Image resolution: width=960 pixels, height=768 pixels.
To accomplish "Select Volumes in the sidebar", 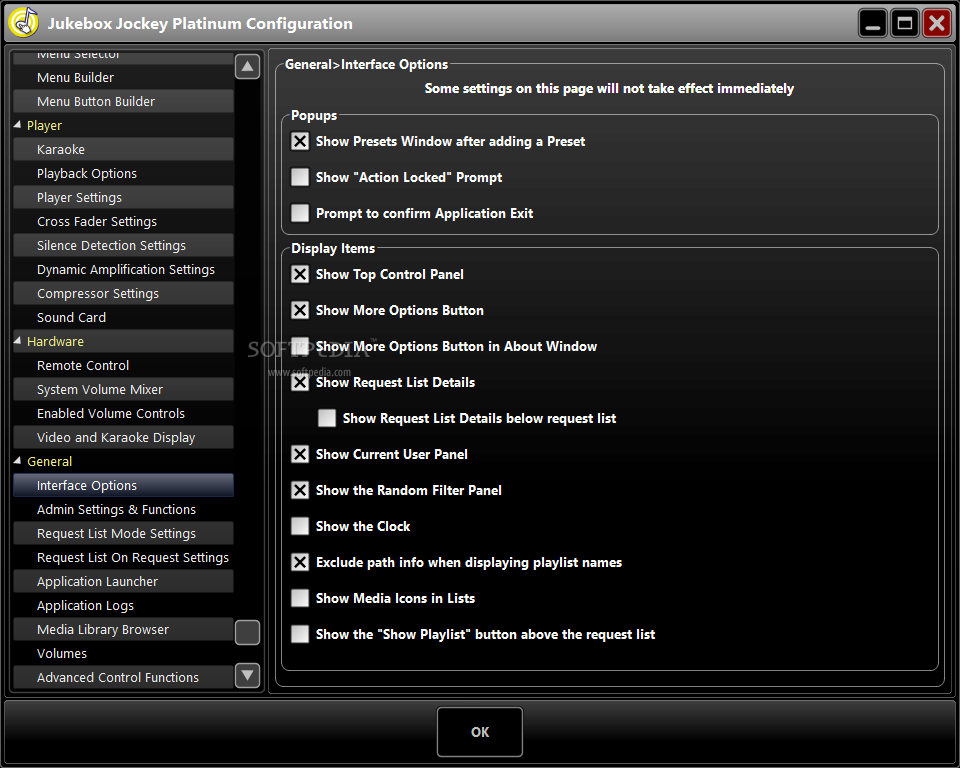I will click(x=123, y=653).
